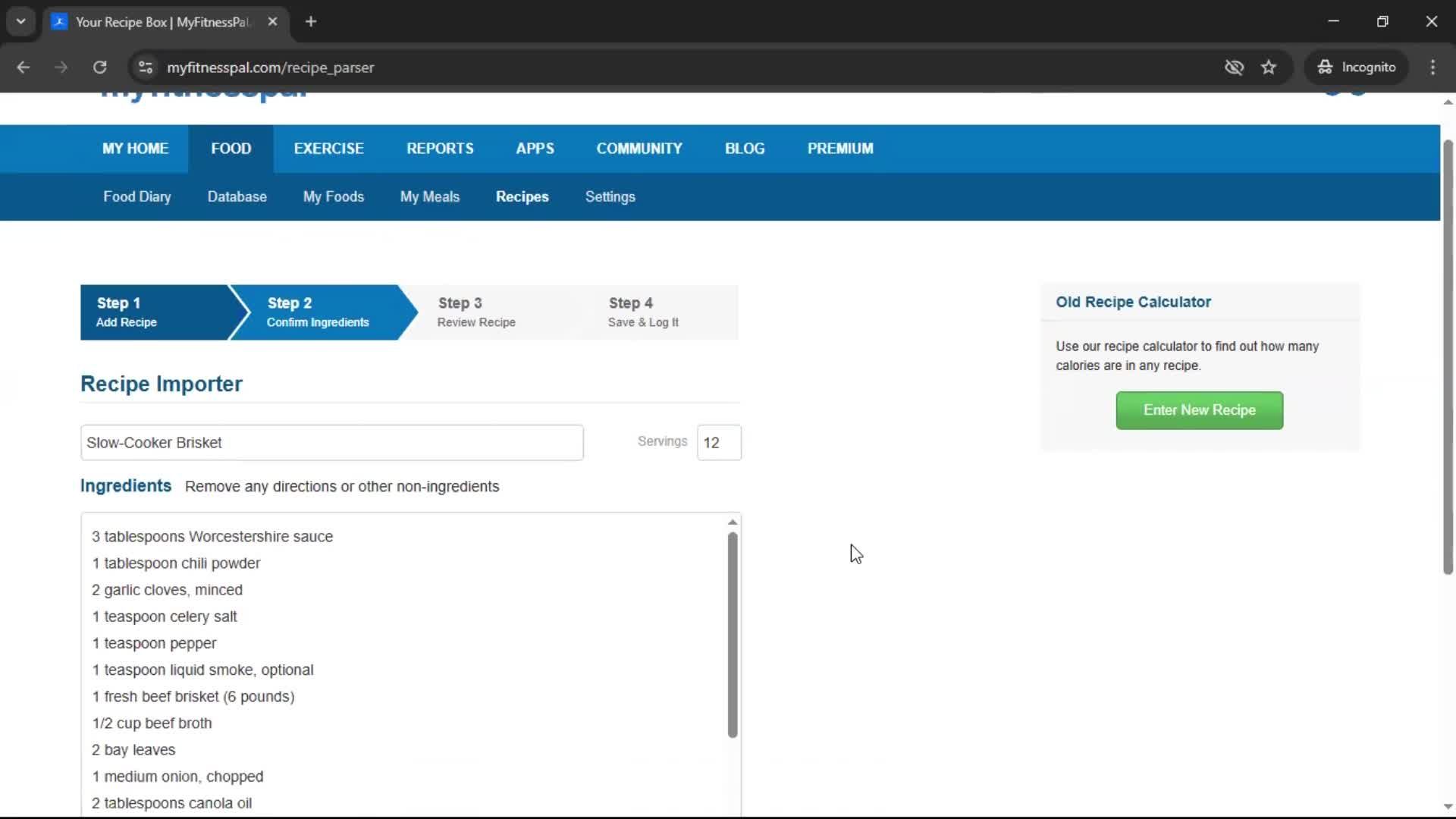Click the line '1 tablespoon chili powder'
The width and height of the screenshot is (1456, 819).
[x=176, y=563]
